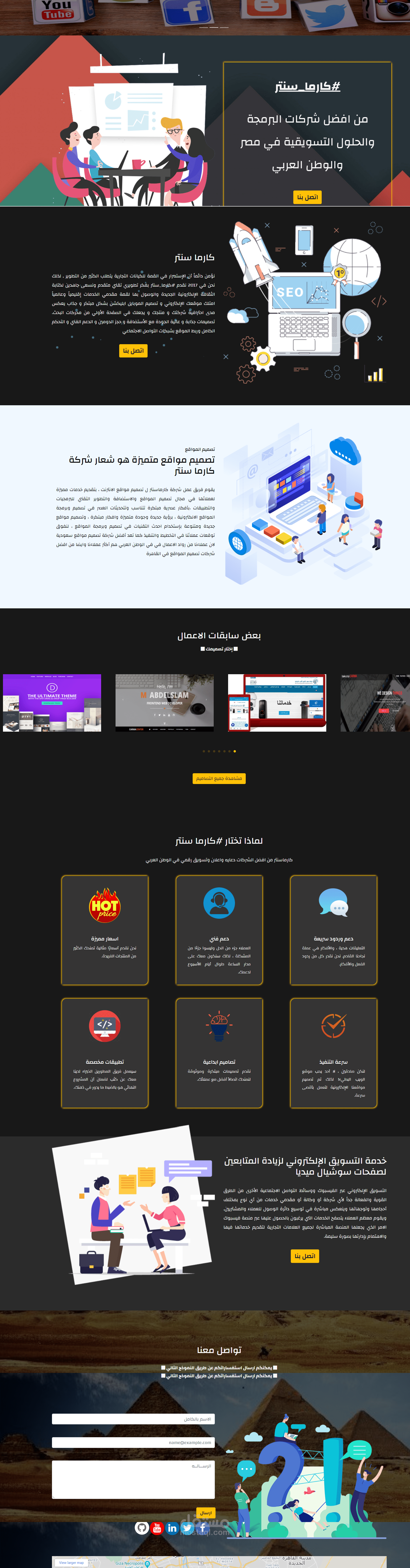The image size is (410, 1568).
Task: Select the اسعار مميزة card
Action: coord(105,930)
